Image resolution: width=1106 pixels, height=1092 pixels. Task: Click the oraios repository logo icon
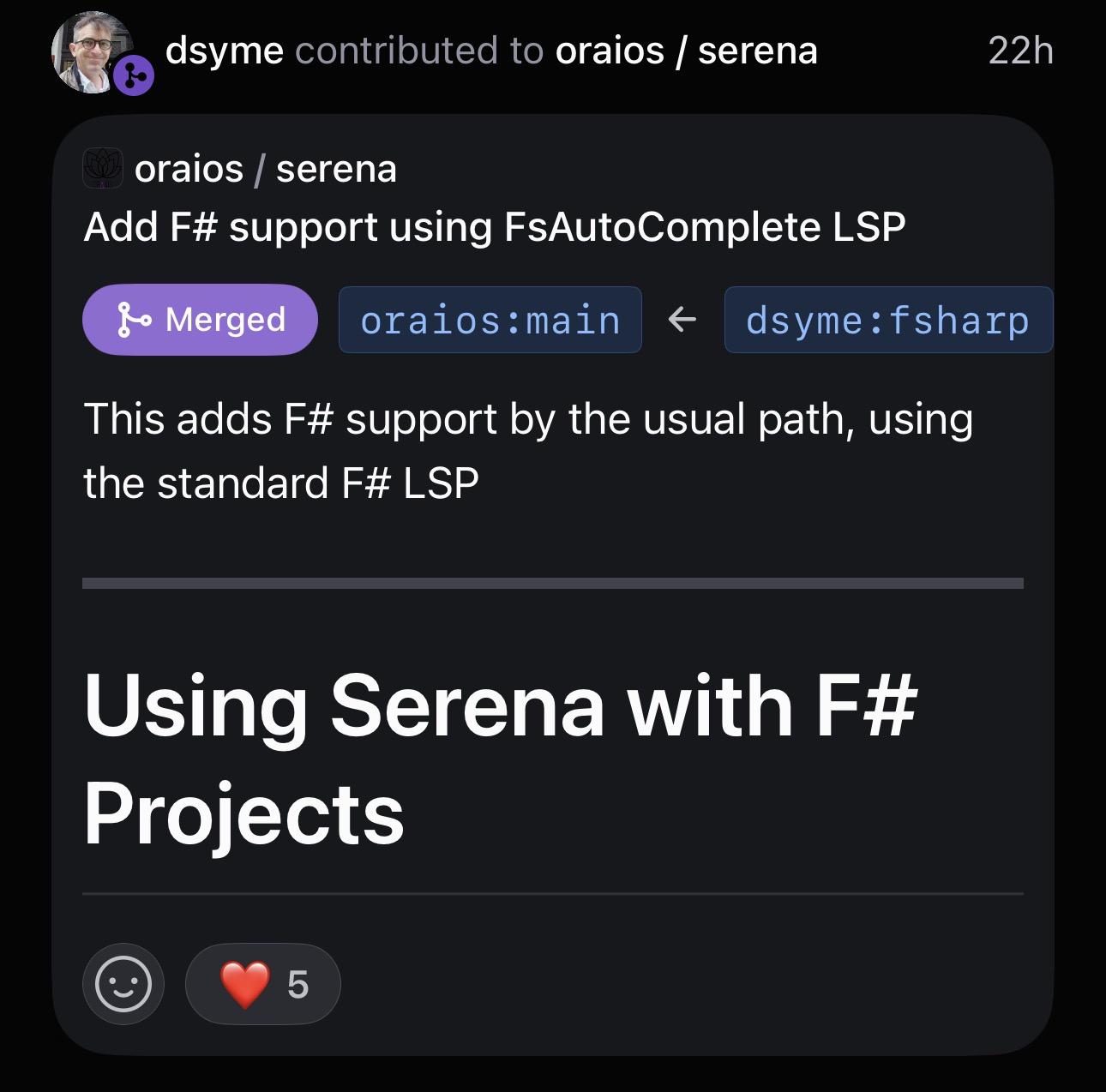103,168
